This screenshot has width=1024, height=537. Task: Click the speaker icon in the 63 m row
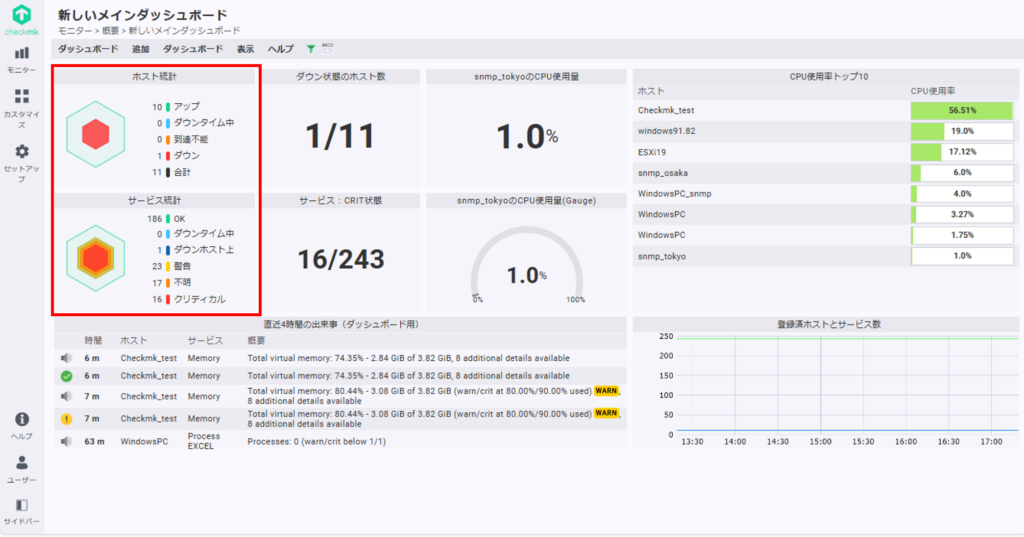tap(66, 442)
